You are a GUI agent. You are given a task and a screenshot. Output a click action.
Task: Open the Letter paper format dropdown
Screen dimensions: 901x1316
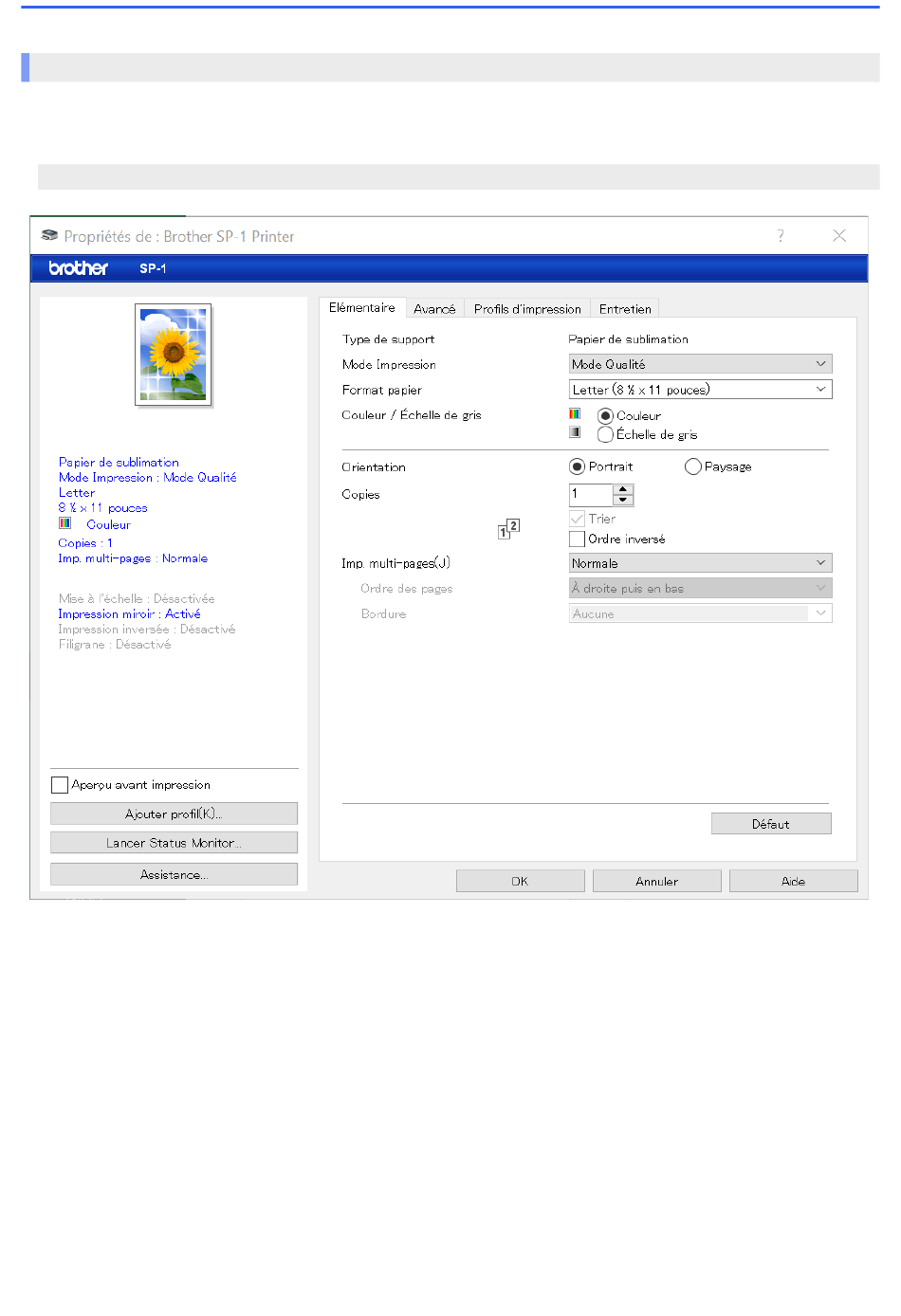point(700,390)
